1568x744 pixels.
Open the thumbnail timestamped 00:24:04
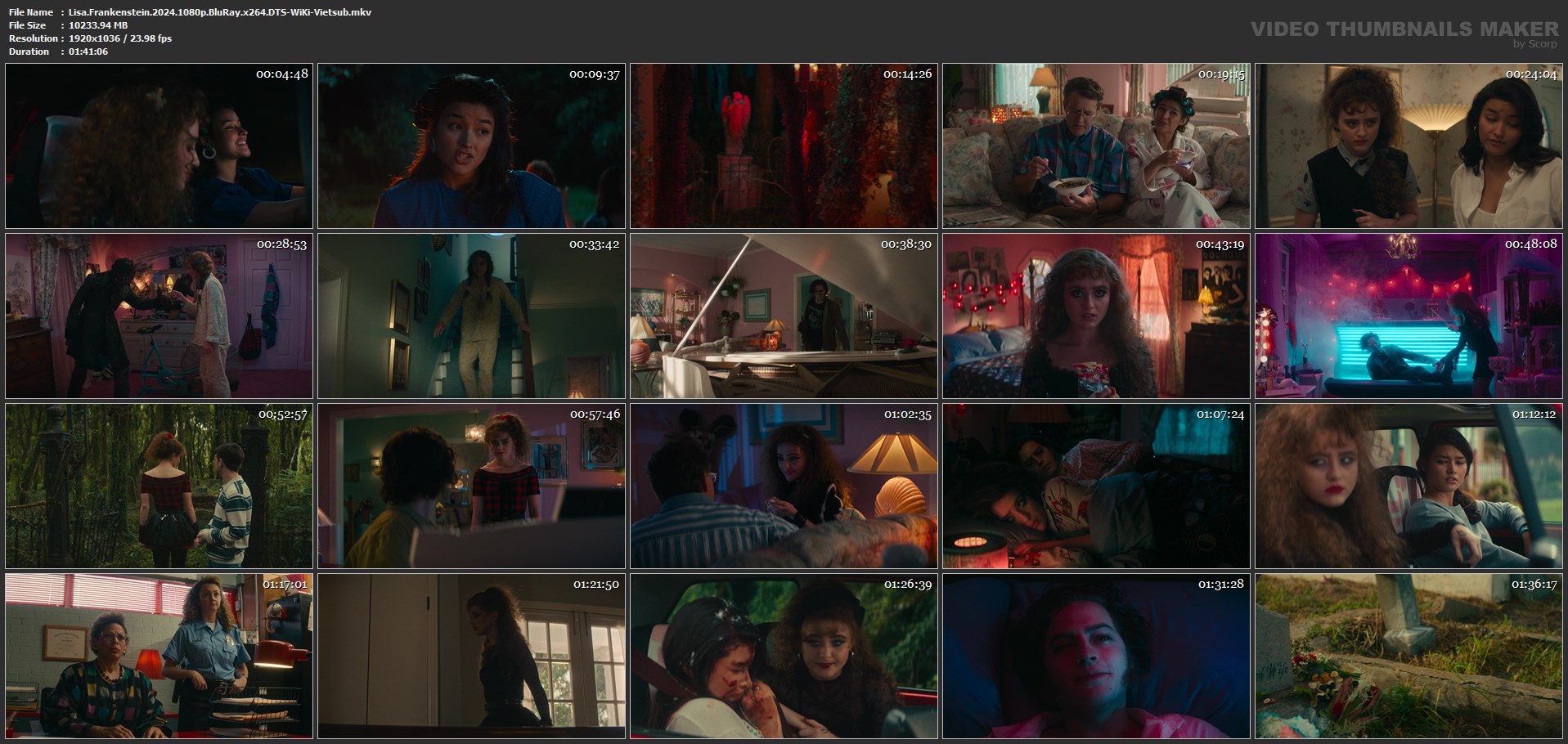[x=1409, y=146]
